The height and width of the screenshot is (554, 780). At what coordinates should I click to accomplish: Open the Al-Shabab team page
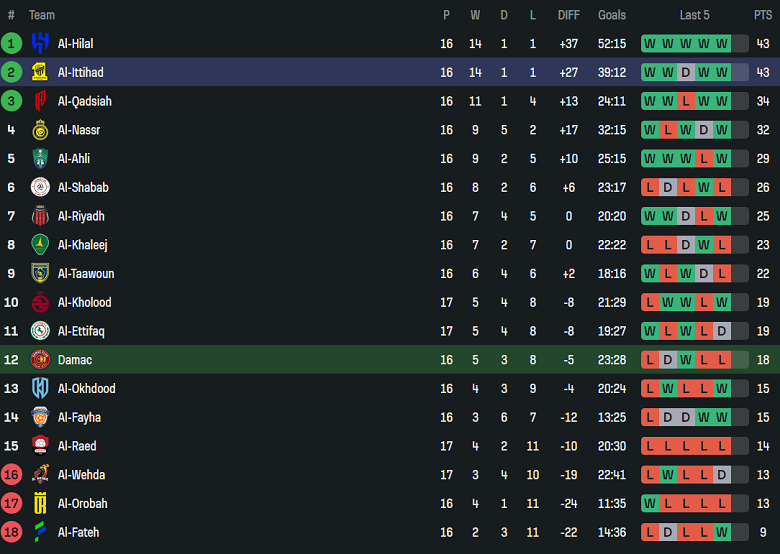pos(83,187)
